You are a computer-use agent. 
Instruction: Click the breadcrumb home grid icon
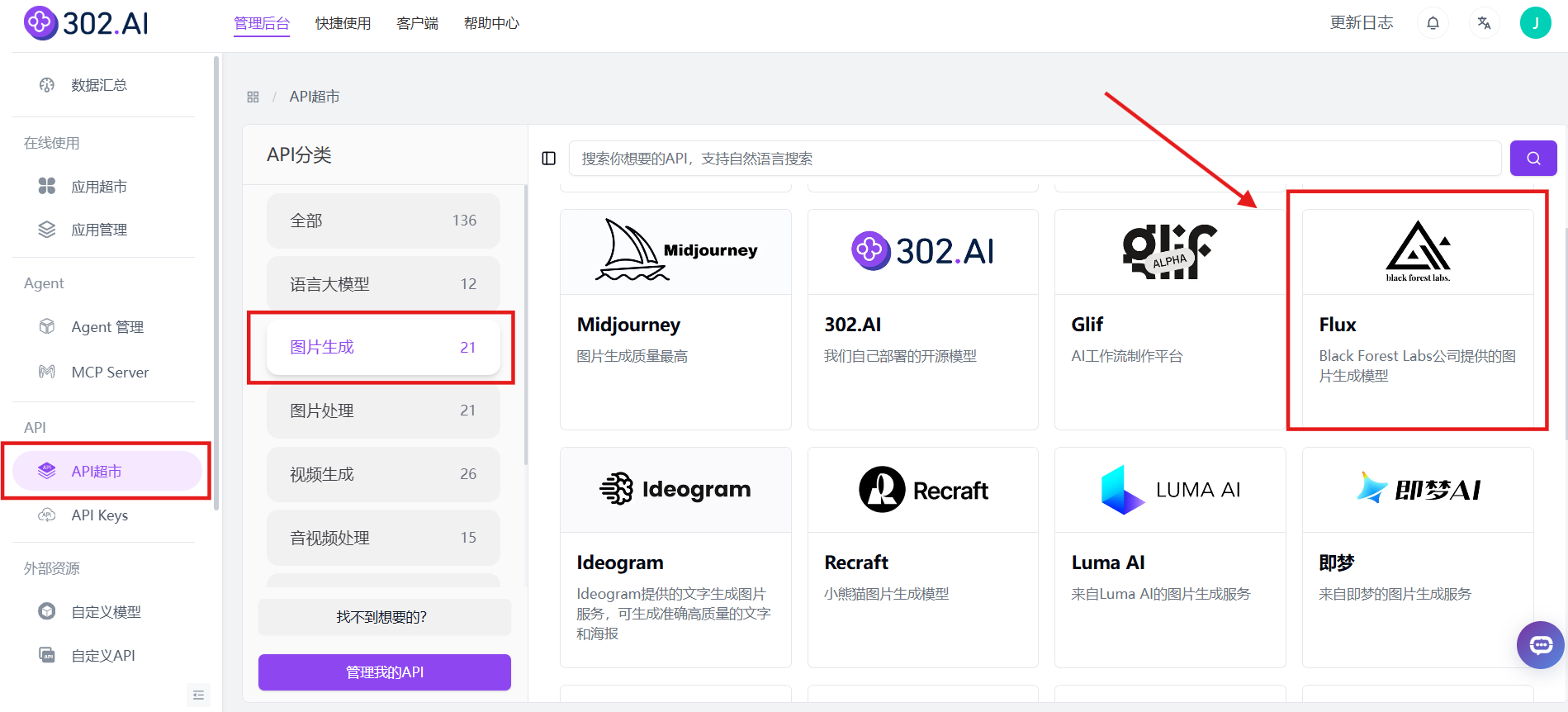253,97
